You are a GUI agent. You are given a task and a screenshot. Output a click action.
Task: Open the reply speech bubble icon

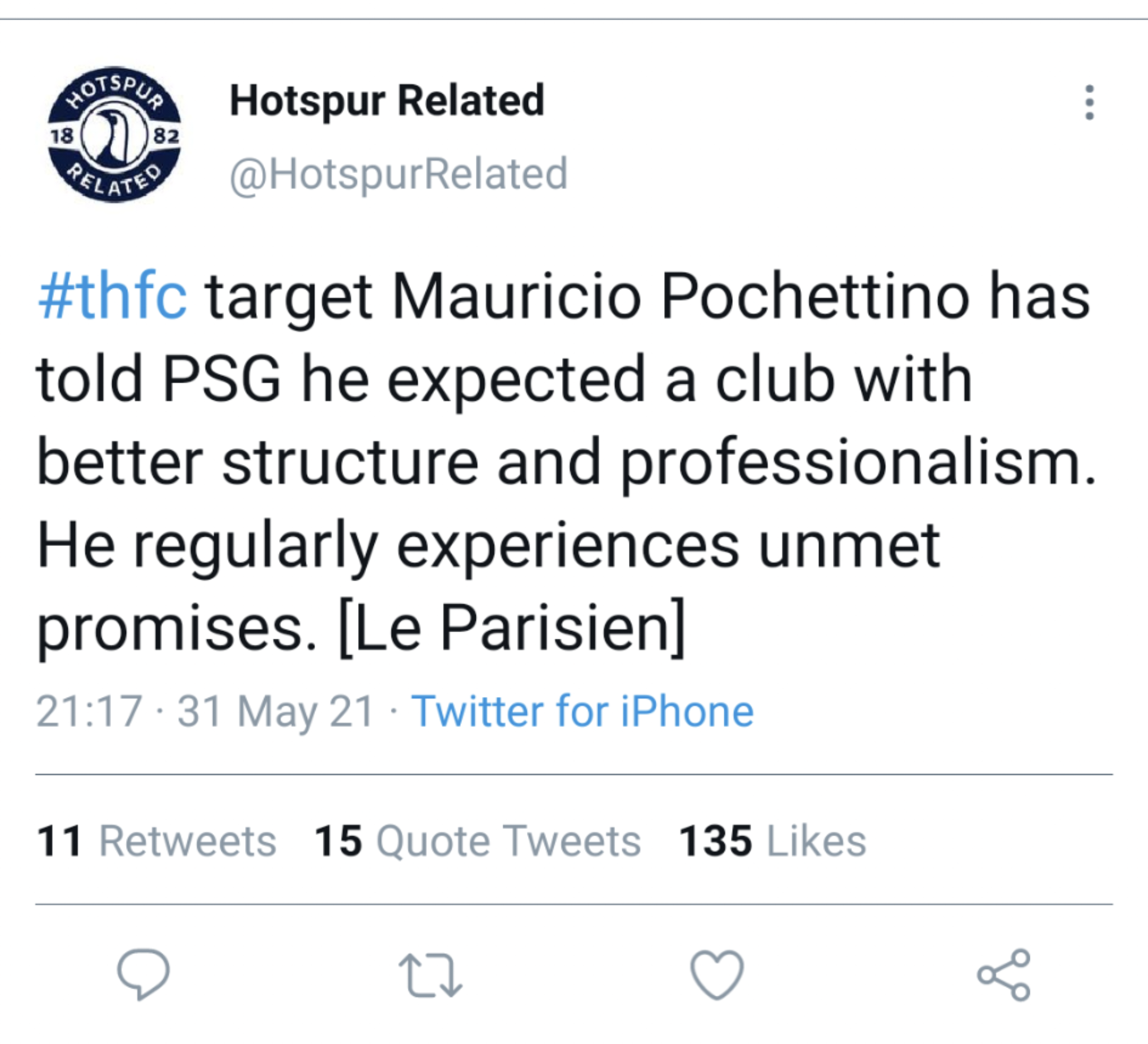pyautogui.click(x=143, y=975)
